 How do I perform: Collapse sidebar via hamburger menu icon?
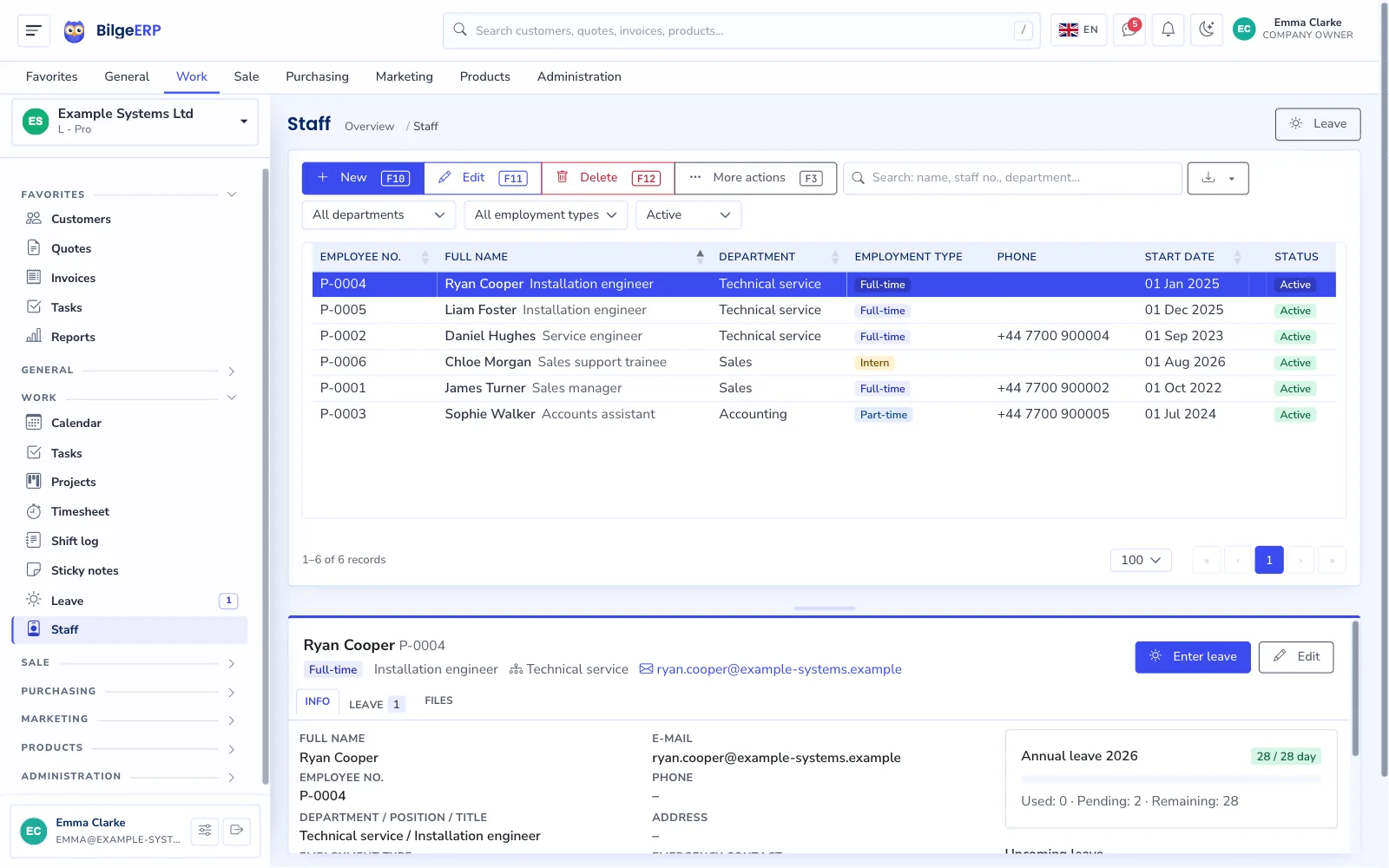[34, 30]
